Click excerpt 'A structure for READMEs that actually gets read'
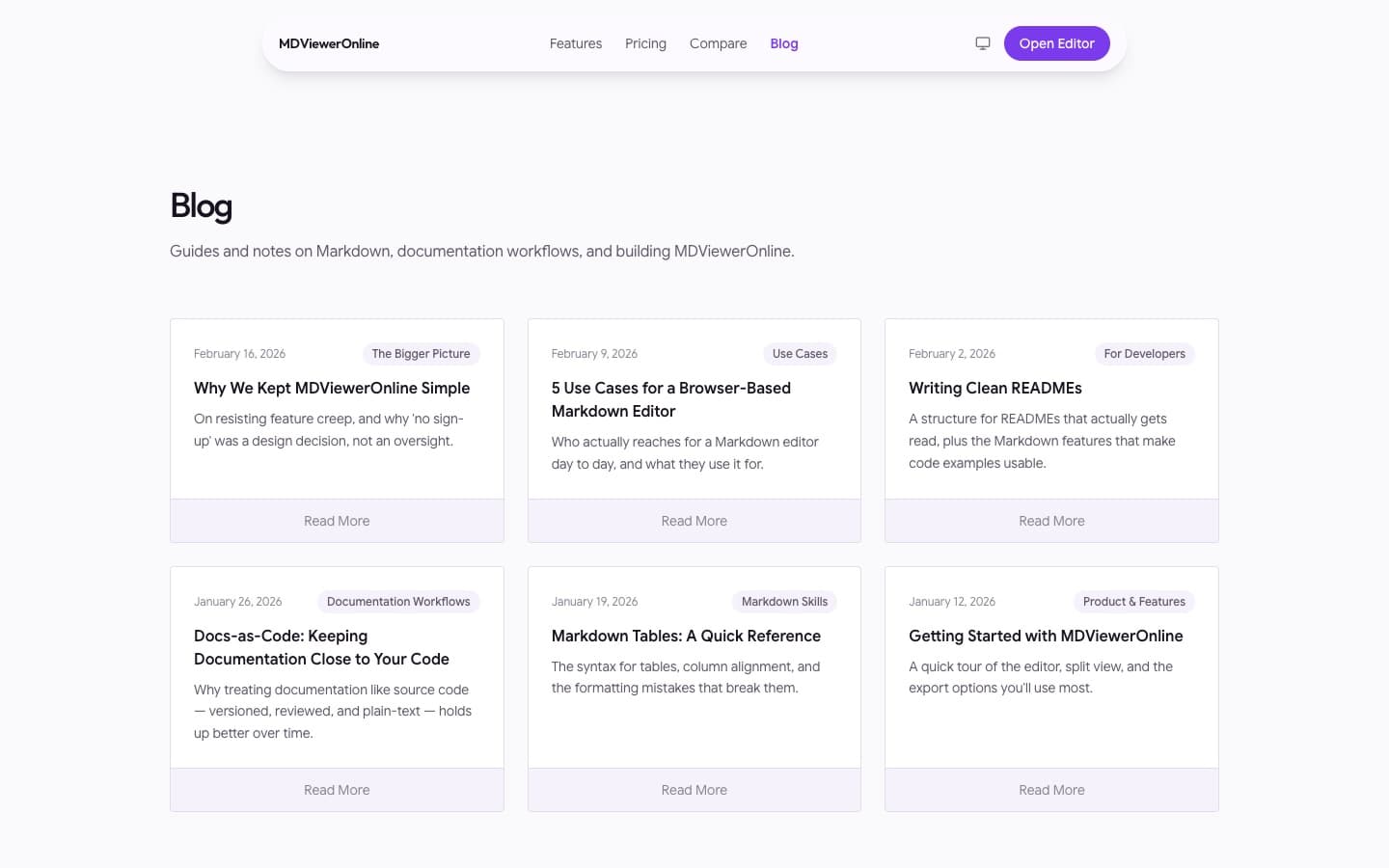 pos(1042,441)
